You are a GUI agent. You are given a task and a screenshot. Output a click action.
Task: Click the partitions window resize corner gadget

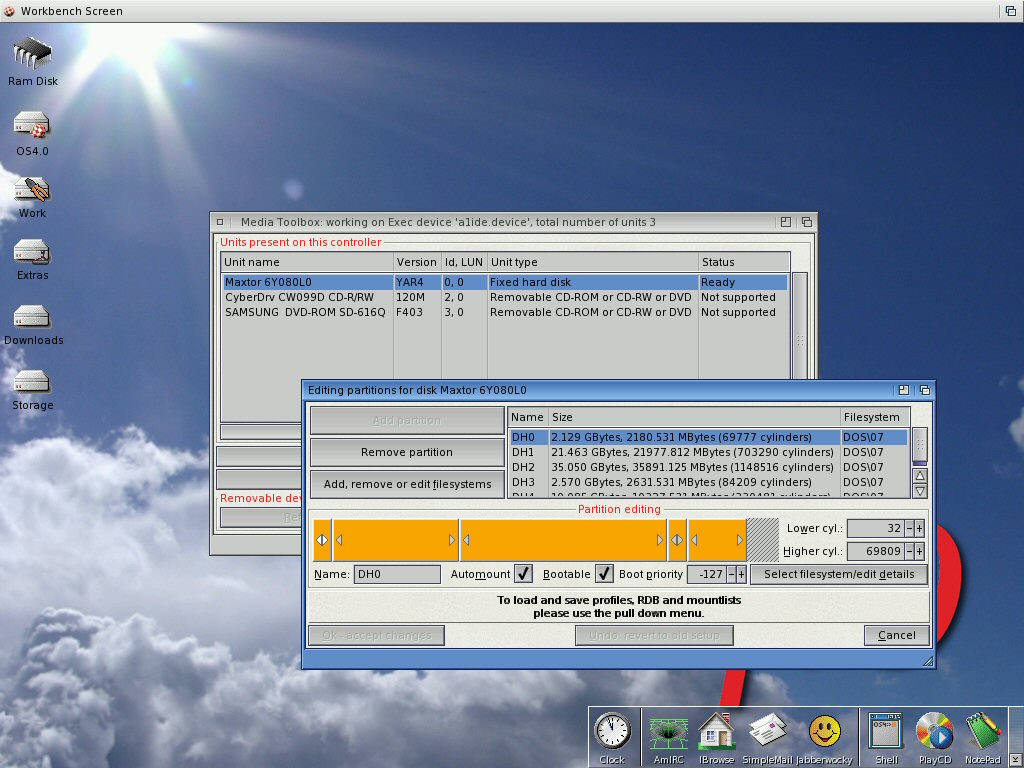(927, 662)
